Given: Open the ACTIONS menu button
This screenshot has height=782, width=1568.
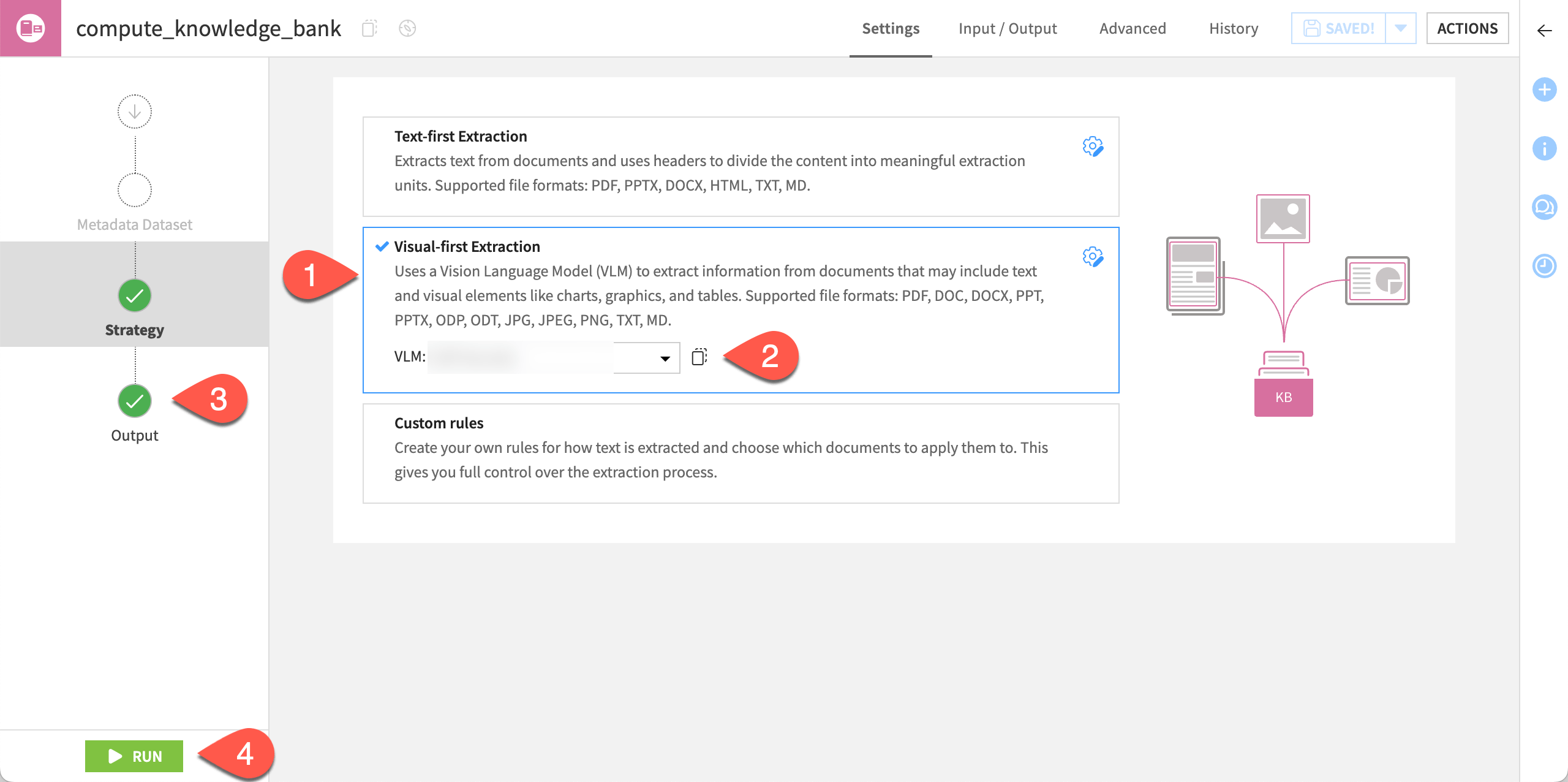Looking at the screenshot, I should point(1468,28).
